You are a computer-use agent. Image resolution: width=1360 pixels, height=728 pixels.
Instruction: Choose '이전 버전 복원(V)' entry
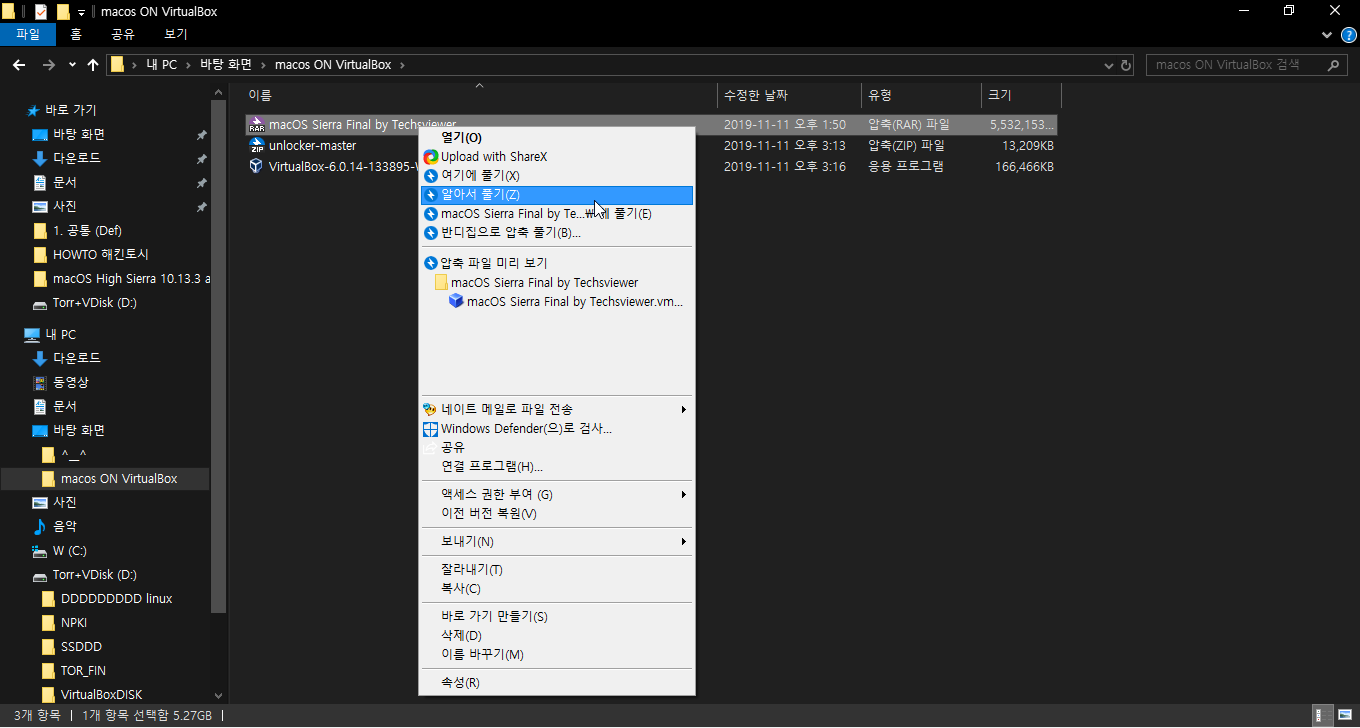(557, 513)
